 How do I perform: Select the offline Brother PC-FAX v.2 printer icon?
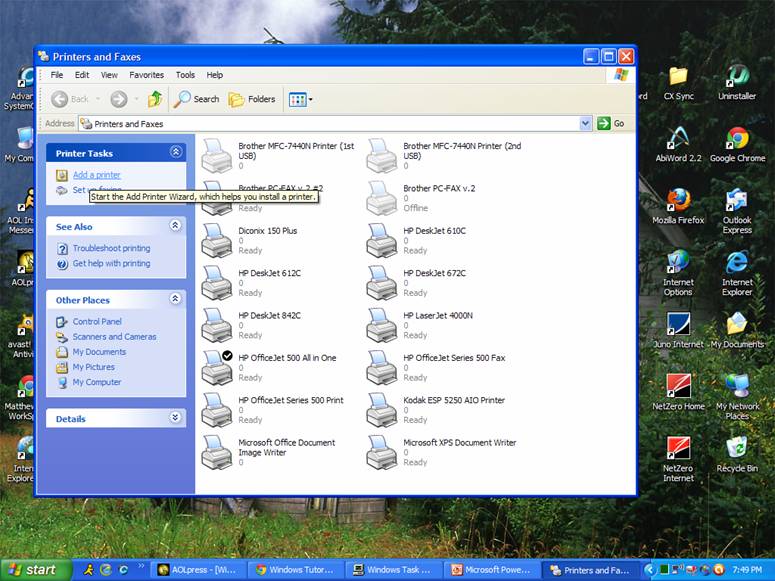coord(382,198)
